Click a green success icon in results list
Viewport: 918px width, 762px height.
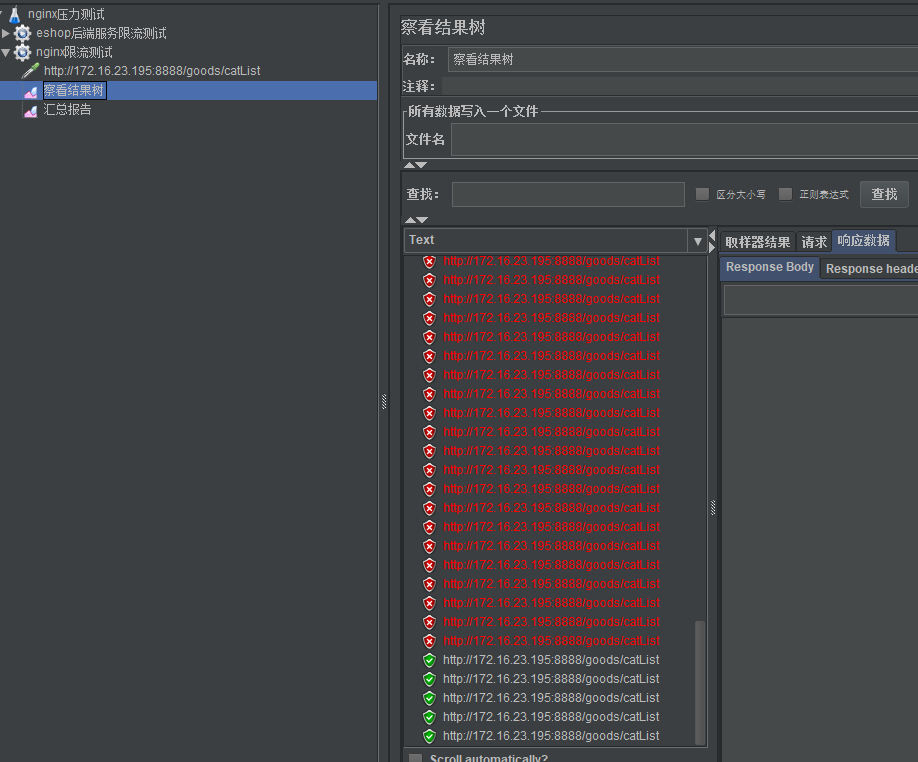coord(430,660)
